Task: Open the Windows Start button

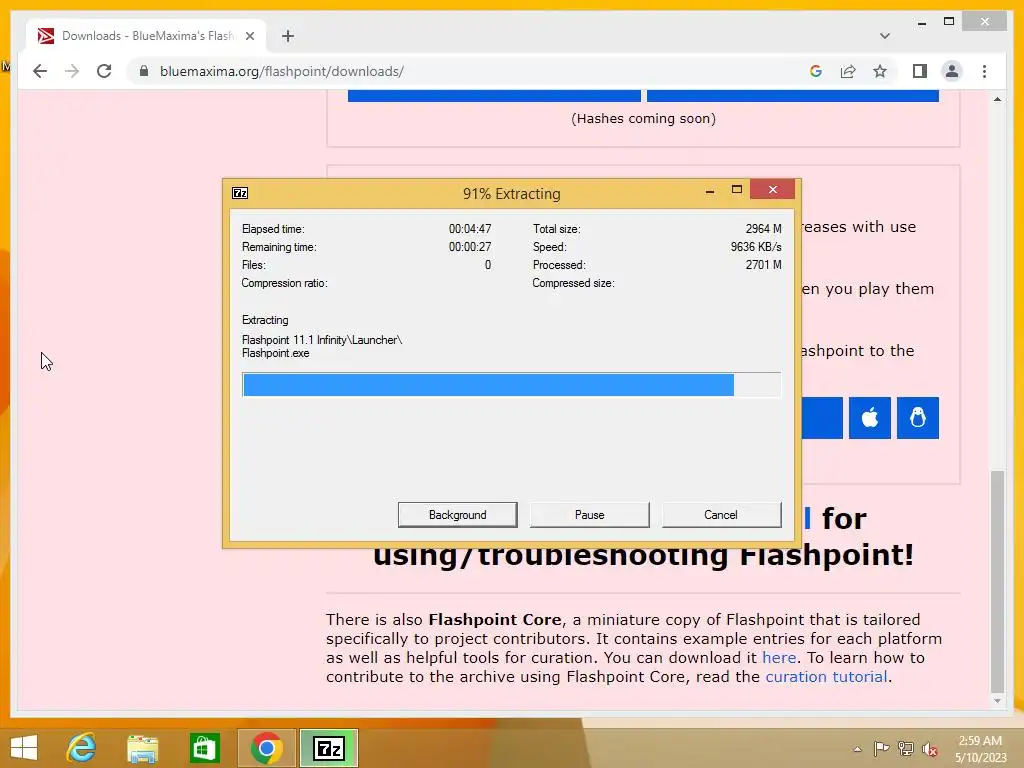Action: (24, 748)
